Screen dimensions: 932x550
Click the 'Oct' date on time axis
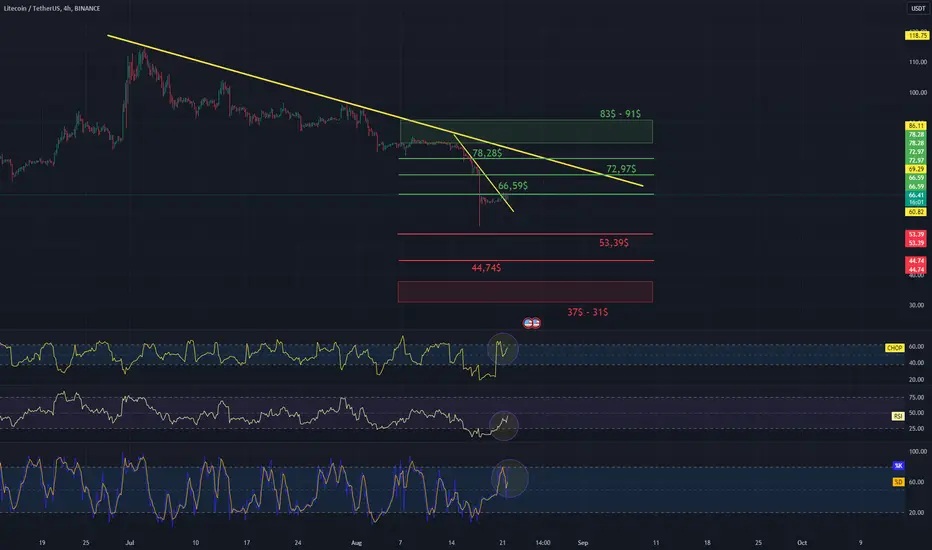(802, 542)
